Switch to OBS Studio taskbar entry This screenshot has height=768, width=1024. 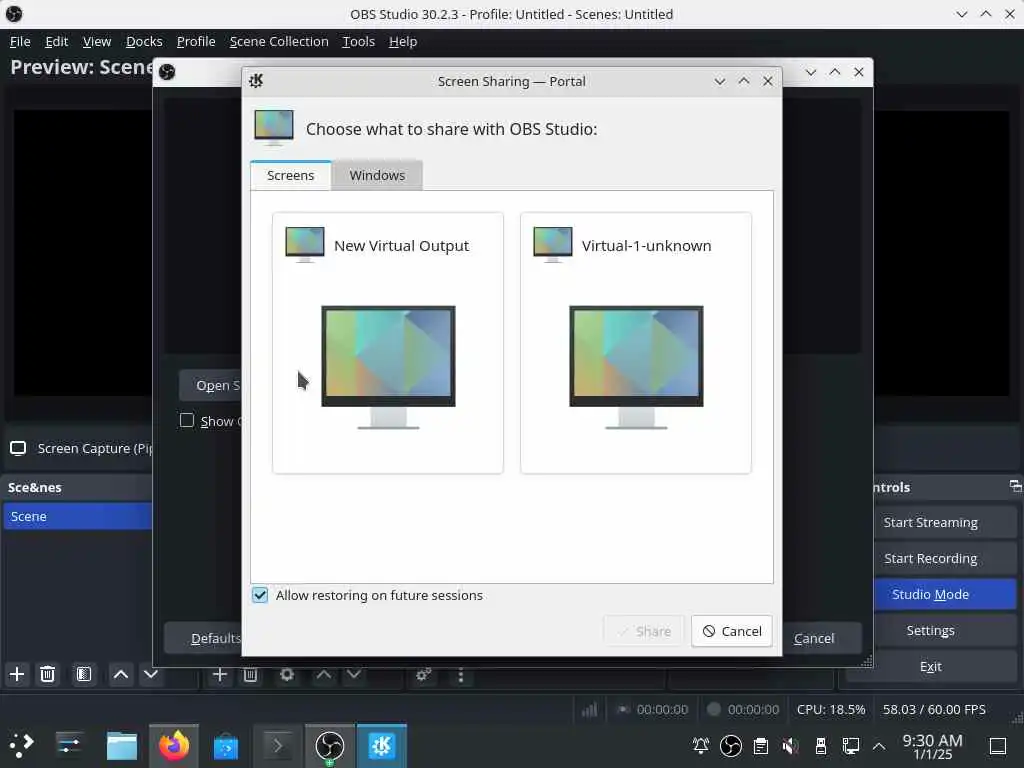coord(330,745)
